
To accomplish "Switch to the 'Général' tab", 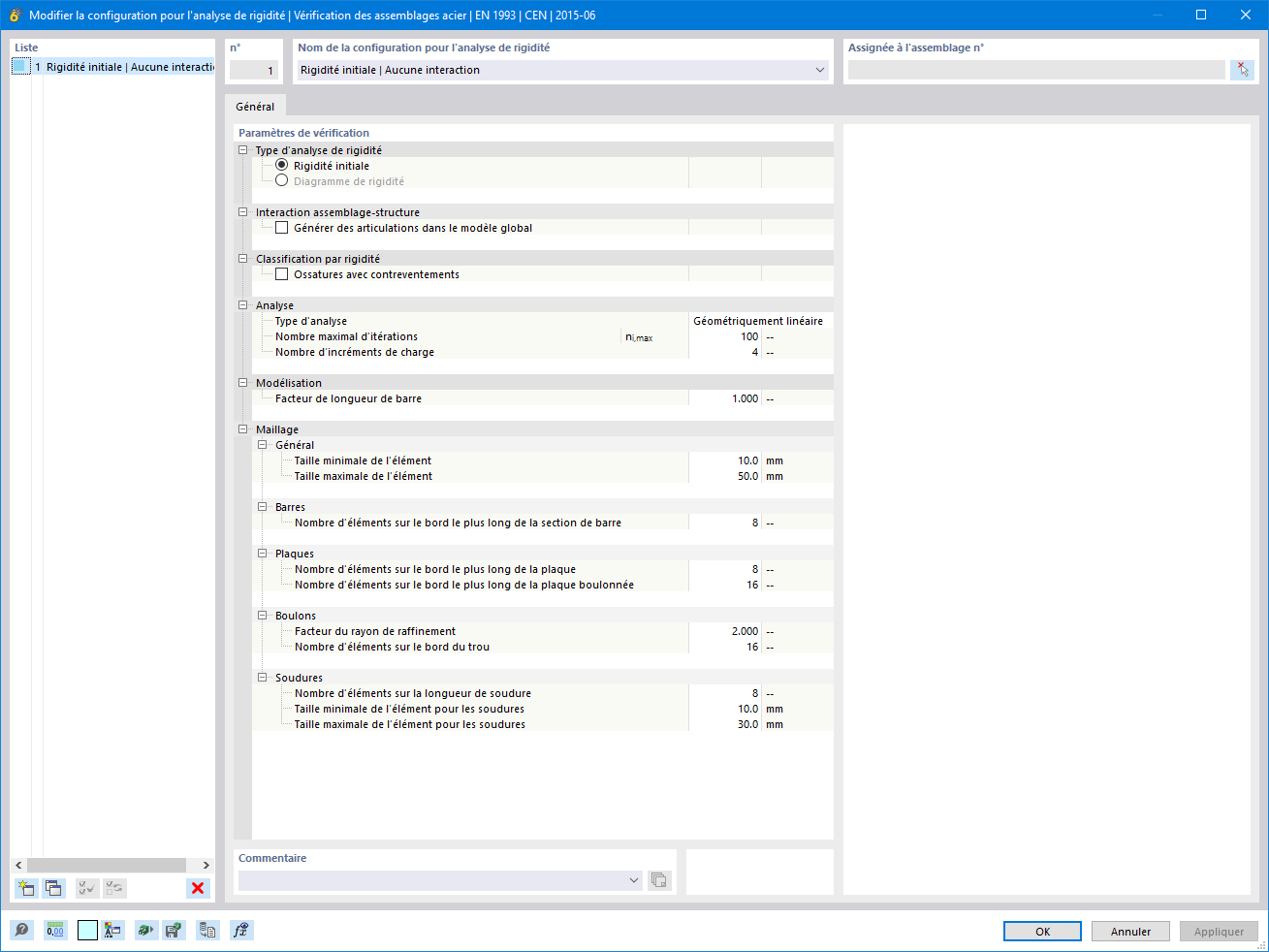I will [254, 106].
